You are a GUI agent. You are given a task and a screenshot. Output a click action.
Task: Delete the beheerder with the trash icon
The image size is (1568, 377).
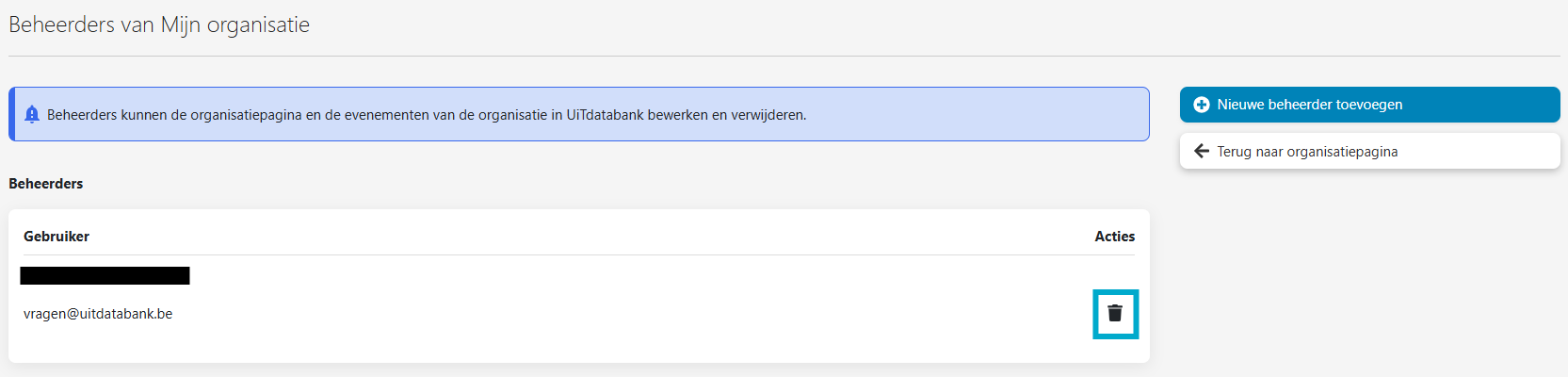(x=1115, y=313)
